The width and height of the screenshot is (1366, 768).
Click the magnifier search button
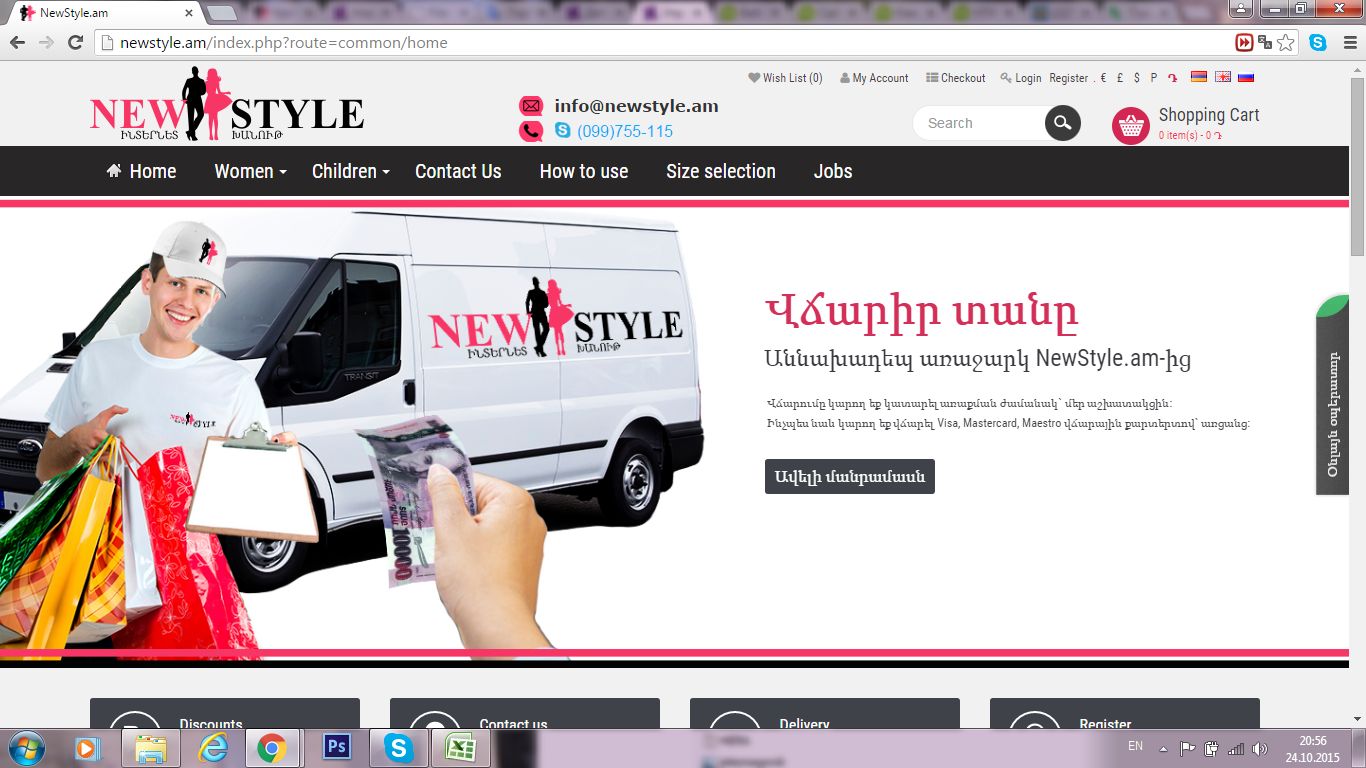coord(1063,123)
